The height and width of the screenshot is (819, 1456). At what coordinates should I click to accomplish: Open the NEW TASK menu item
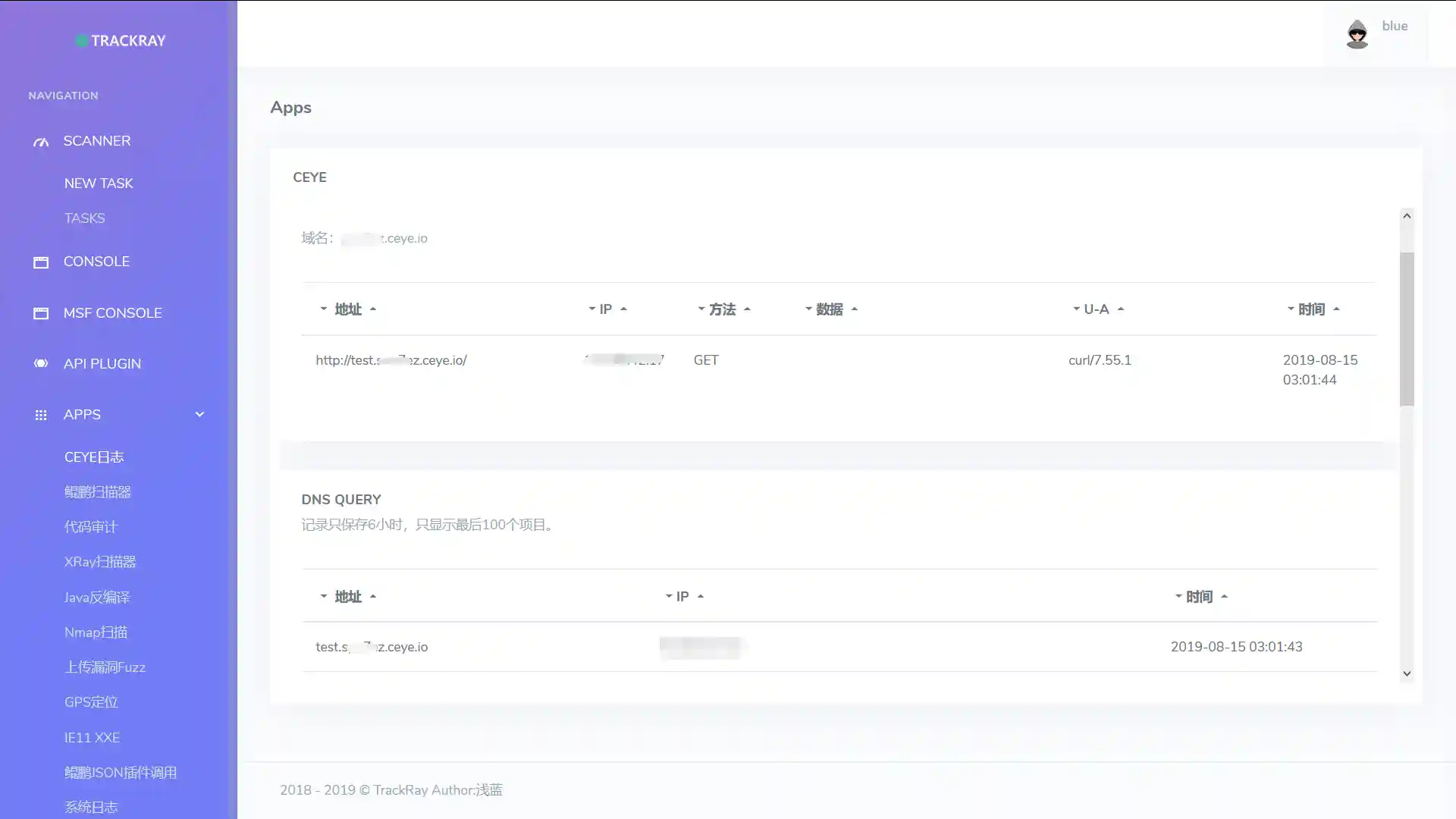click(x=99, y=184)
